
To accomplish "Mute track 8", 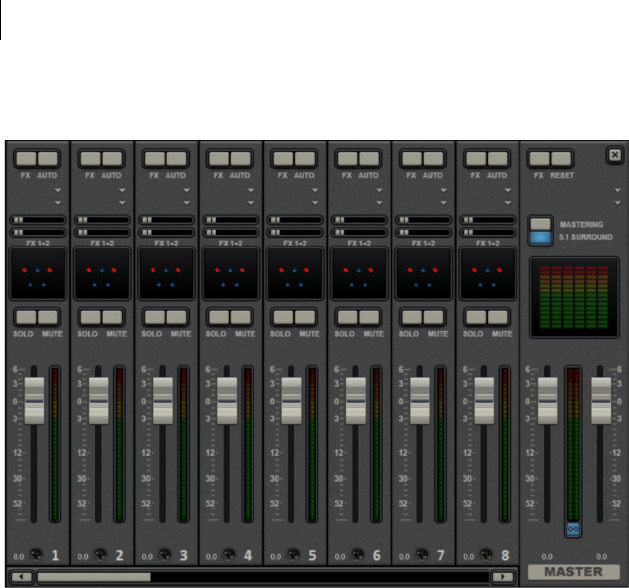I will click(x=497, y=317).
